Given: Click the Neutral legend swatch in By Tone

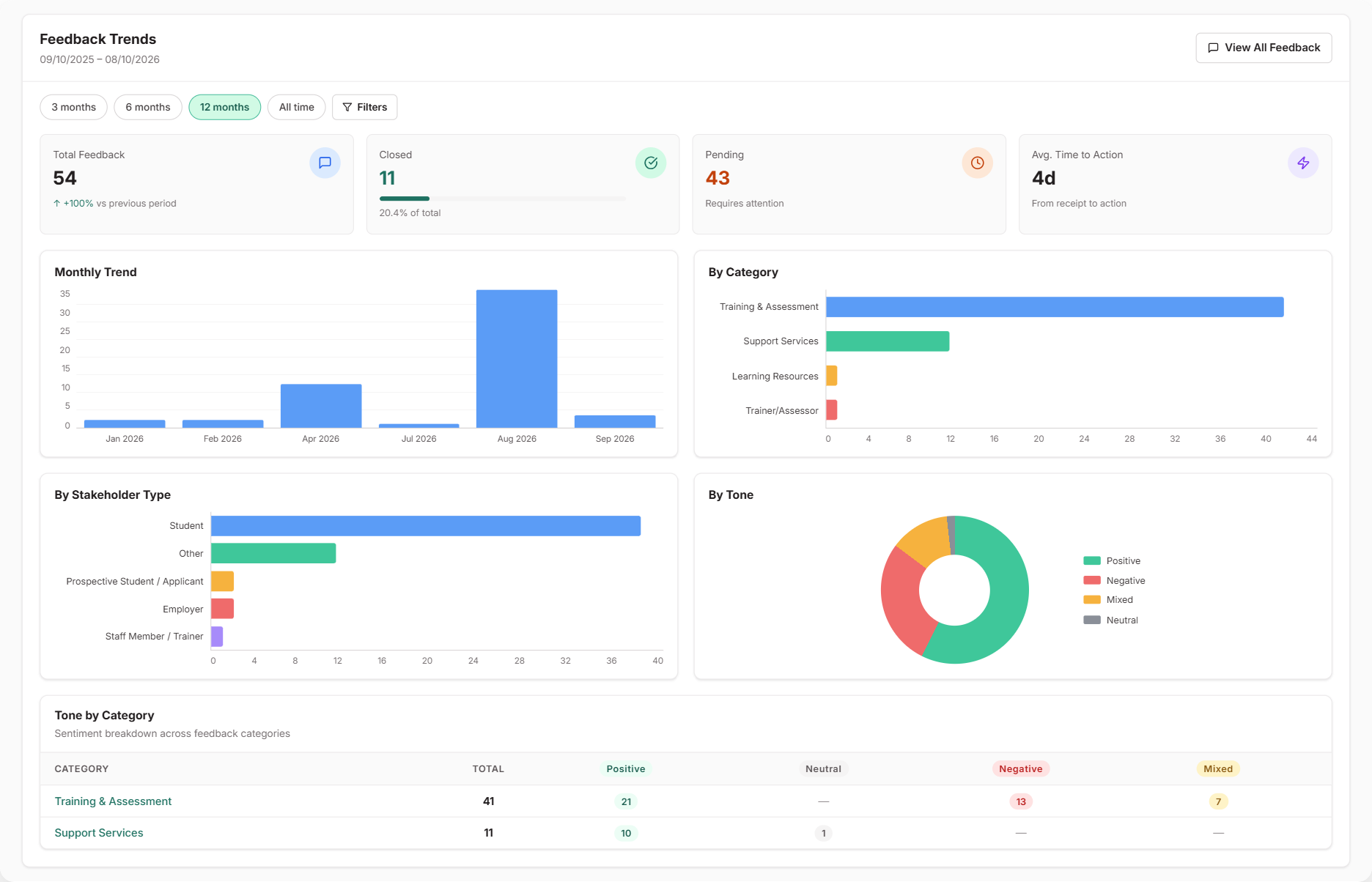Looking at the screenshot, I should coord(1092,620).
